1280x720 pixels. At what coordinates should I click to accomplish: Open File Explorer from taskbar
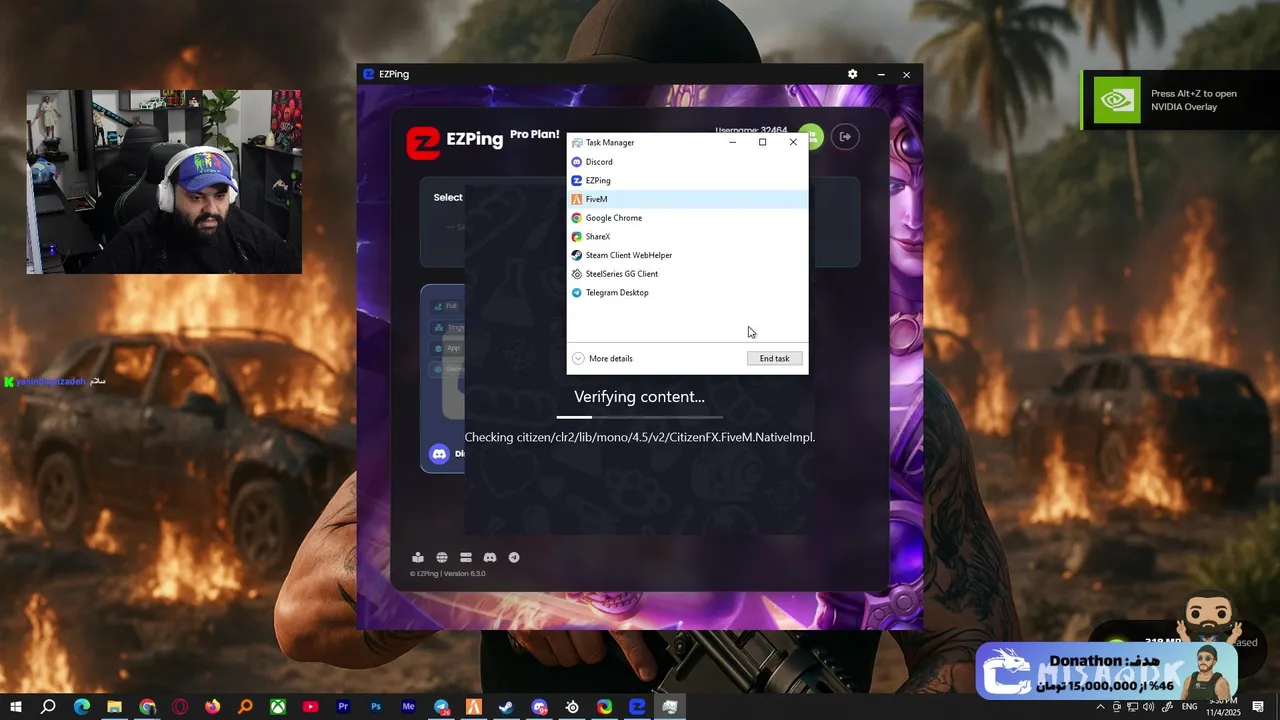(115, 707)
